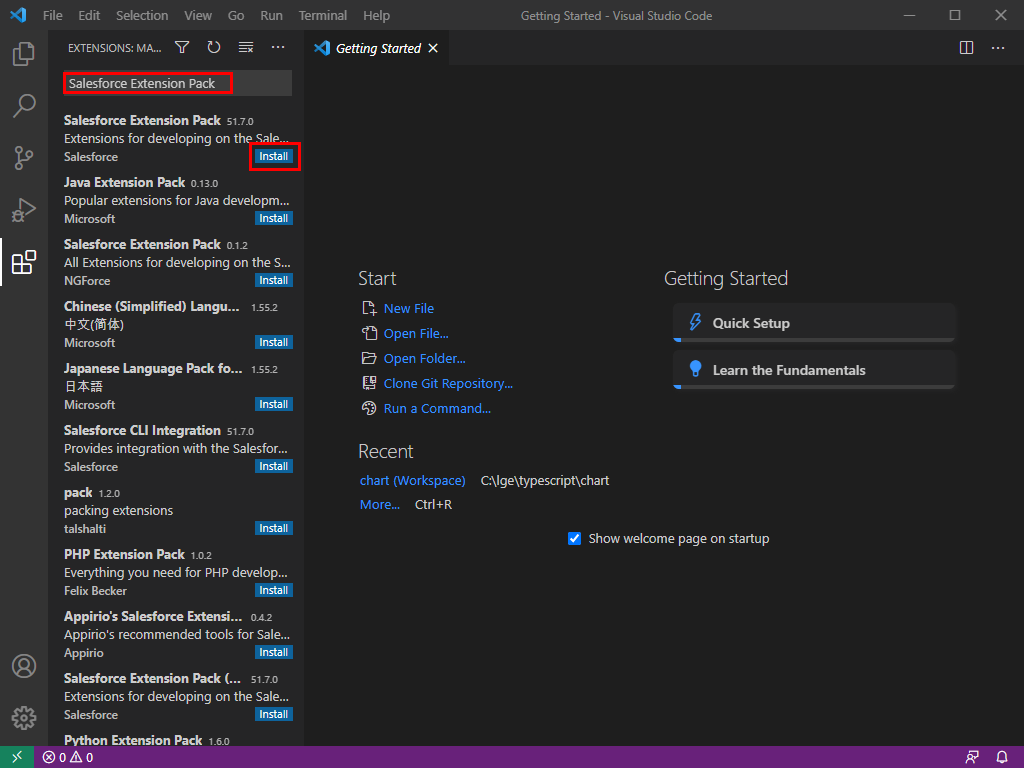Open the Run and Debug view

point(24,210)
